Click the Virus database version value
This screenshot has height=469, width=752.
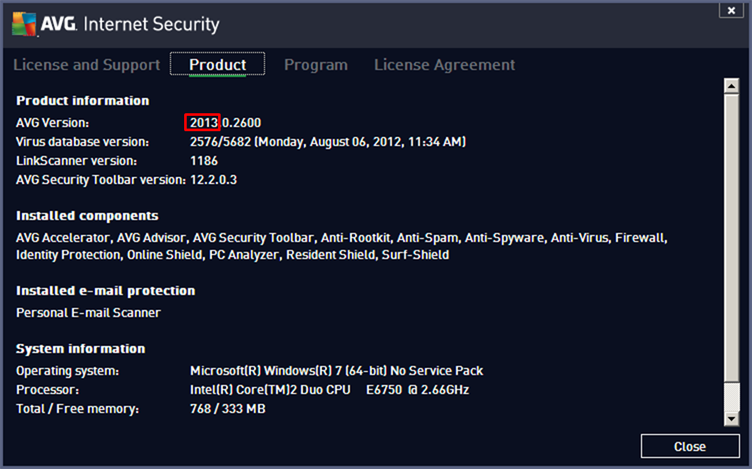coord(328,142)
